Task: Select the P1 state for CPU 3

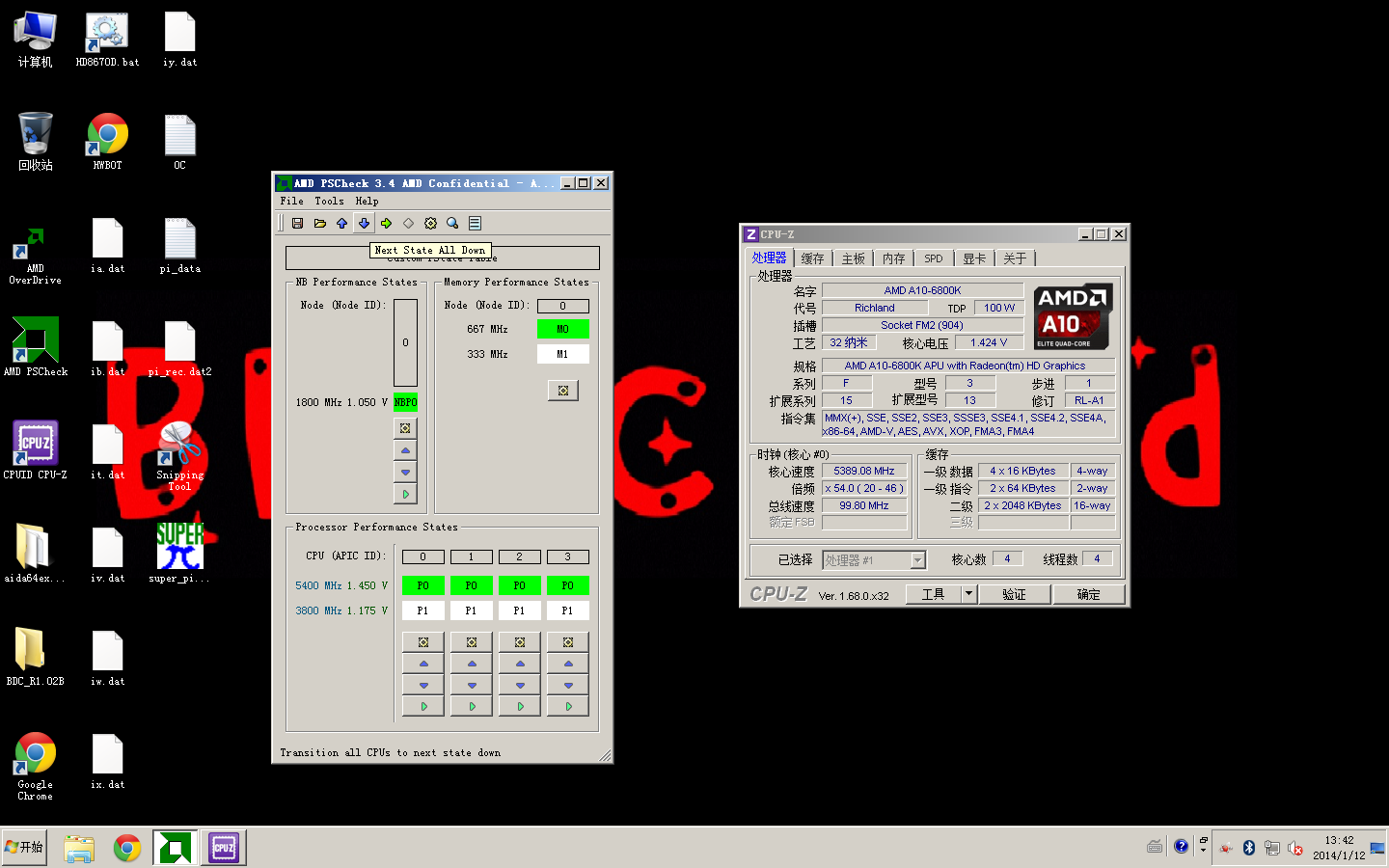Action: tap(568, 610)
